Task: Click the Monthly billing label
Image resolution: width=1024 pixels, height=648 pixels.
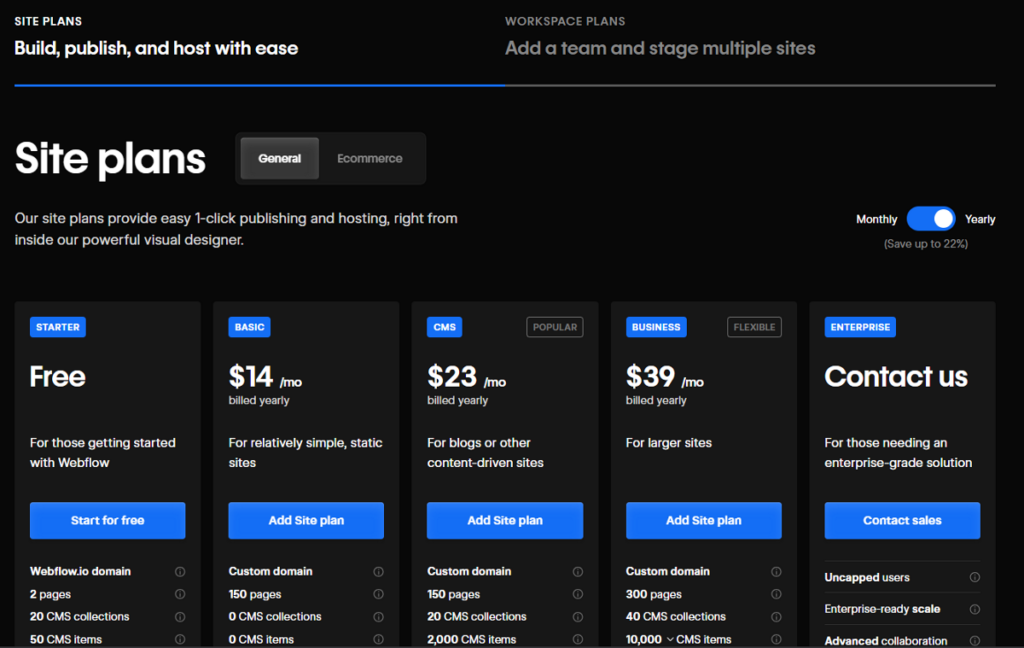Action: (876, 219)
